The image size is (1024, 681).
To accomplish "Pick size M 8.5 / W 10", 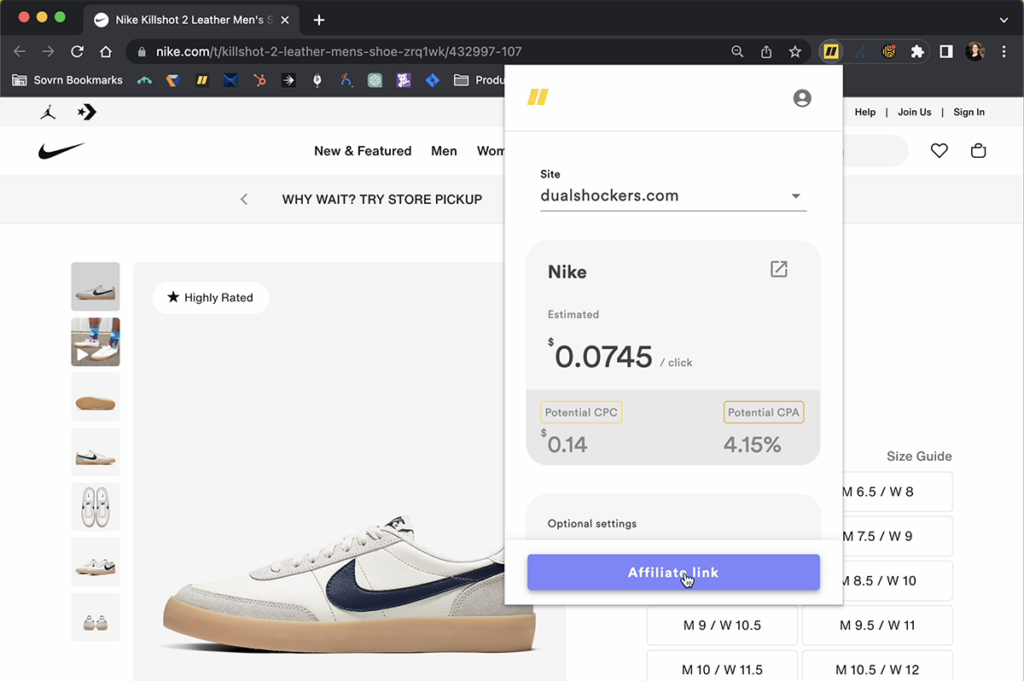I will point(897,580).
